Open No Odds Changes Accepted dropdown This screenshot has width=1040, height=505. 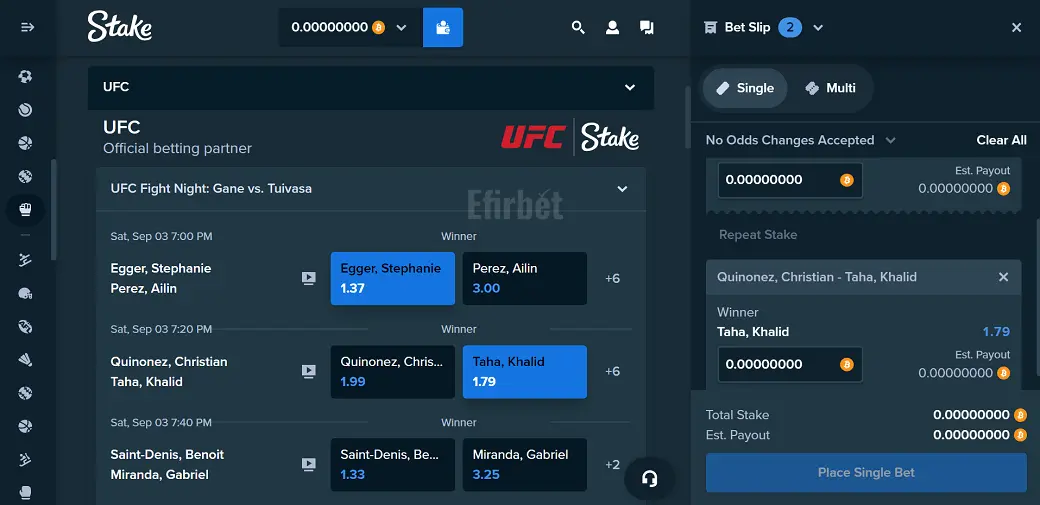(801, 140)
